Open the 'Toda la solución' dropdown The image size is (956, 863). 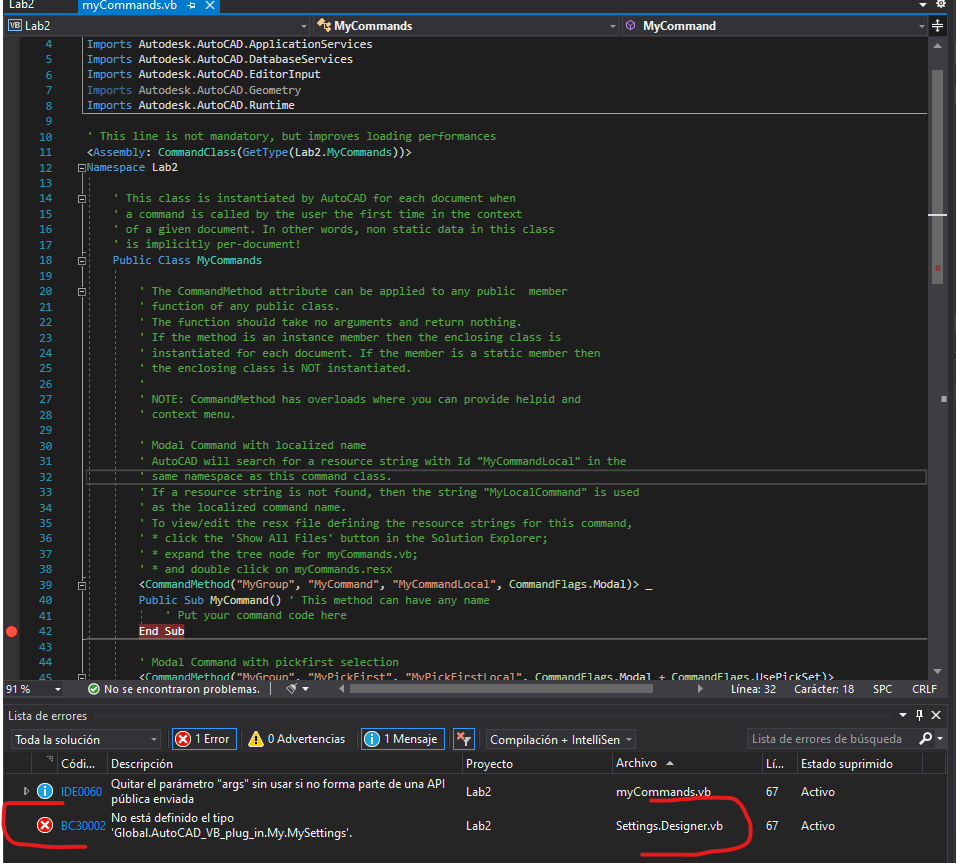coord(85,739)
